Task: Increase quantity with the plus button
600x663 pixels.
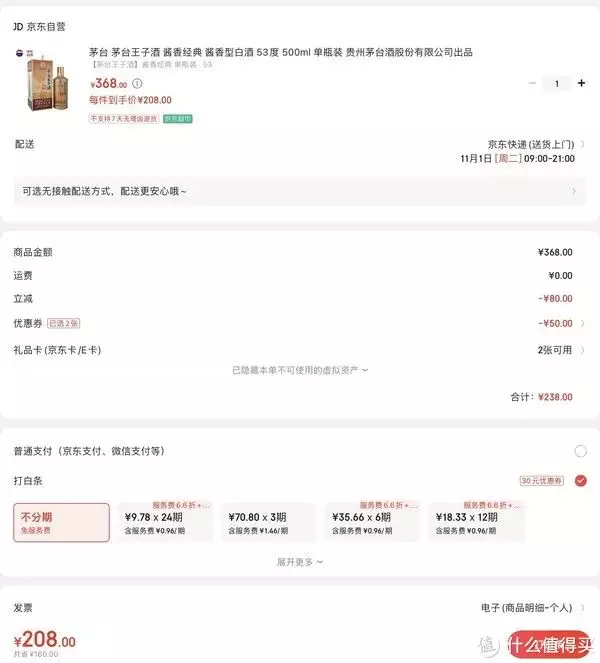Action: click(x=581, y=83)
